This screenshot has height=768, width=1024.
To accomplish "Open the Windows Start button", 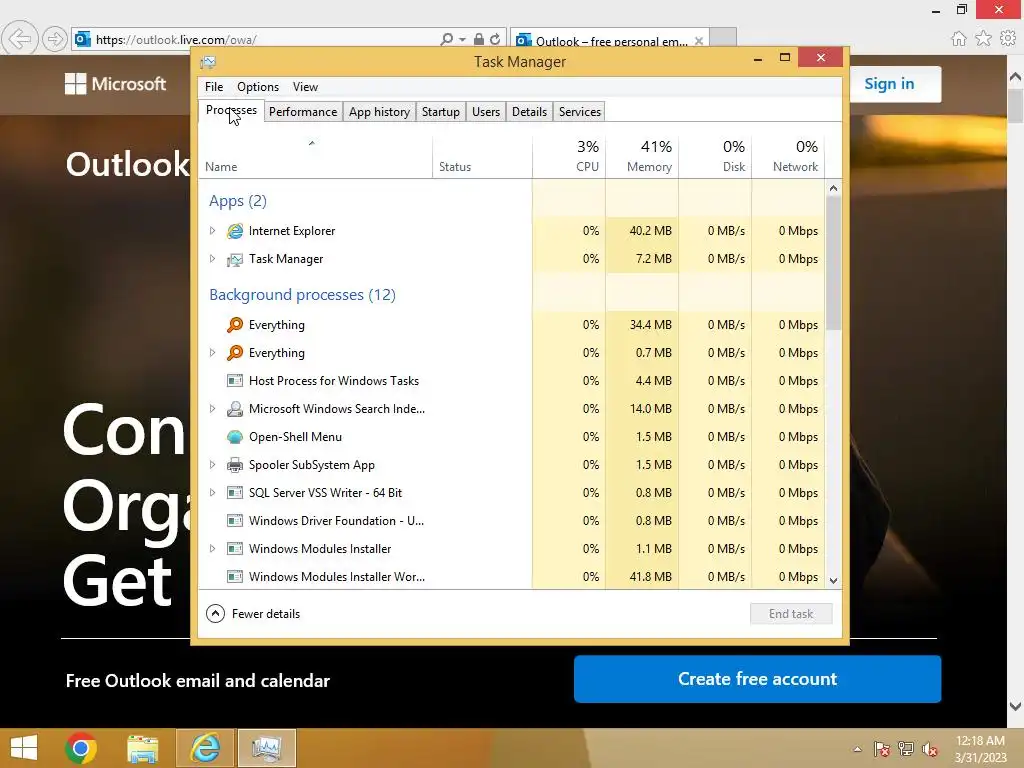I will (24, 748).
